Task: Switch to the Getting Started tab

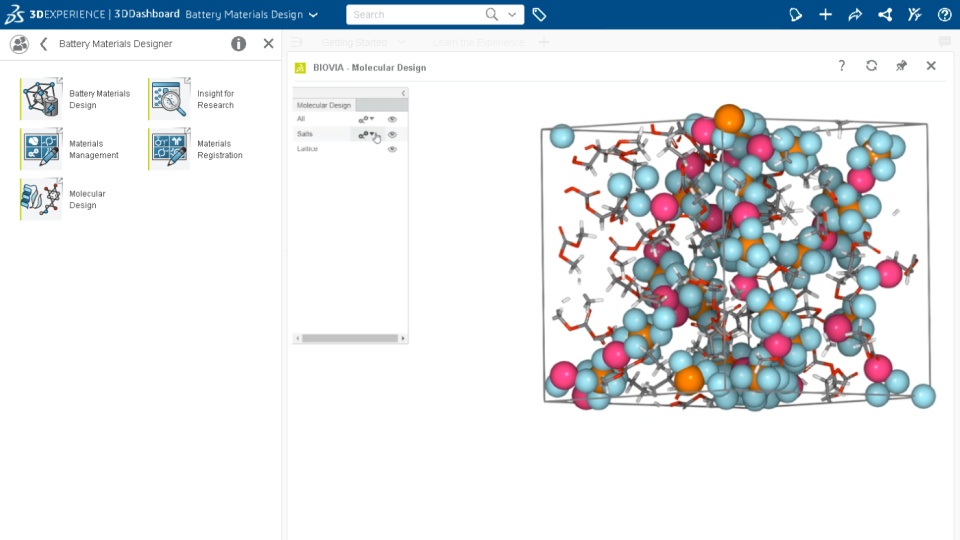Action: click(x=354, y=42)
